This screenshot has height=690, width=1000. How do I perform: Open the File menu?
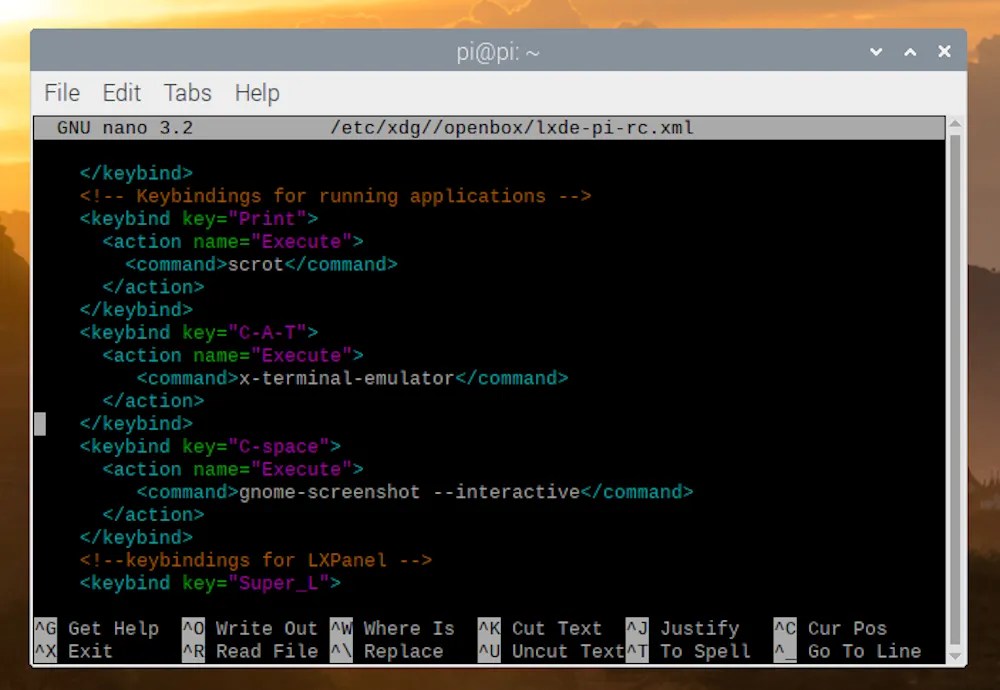(x=61, y=93)
